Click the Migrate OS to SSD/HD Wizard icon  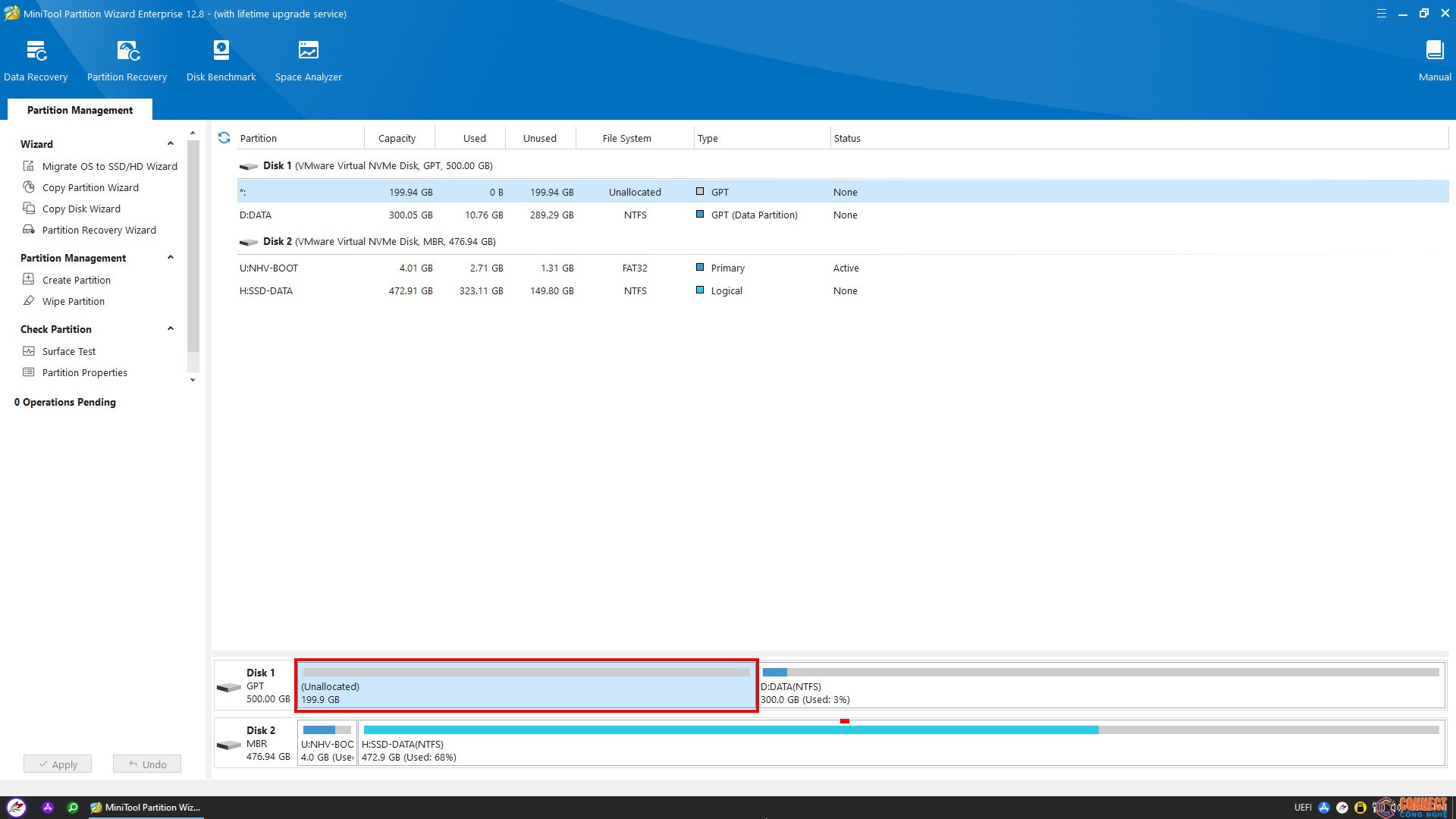[29, 166]
